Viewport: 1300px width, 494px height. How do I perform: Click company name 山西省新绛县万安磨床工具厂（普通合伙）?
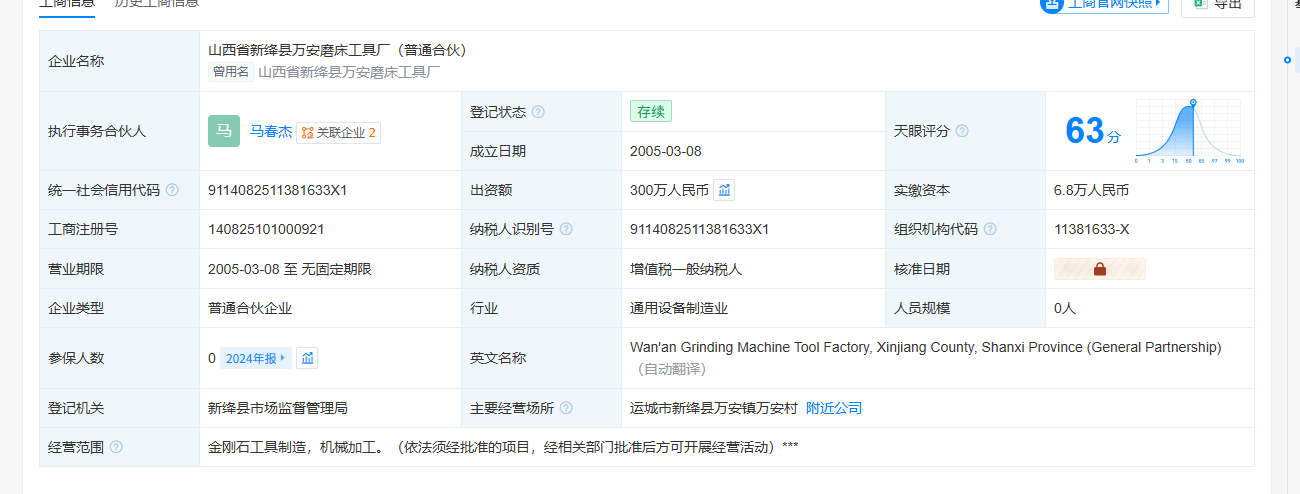339,50
